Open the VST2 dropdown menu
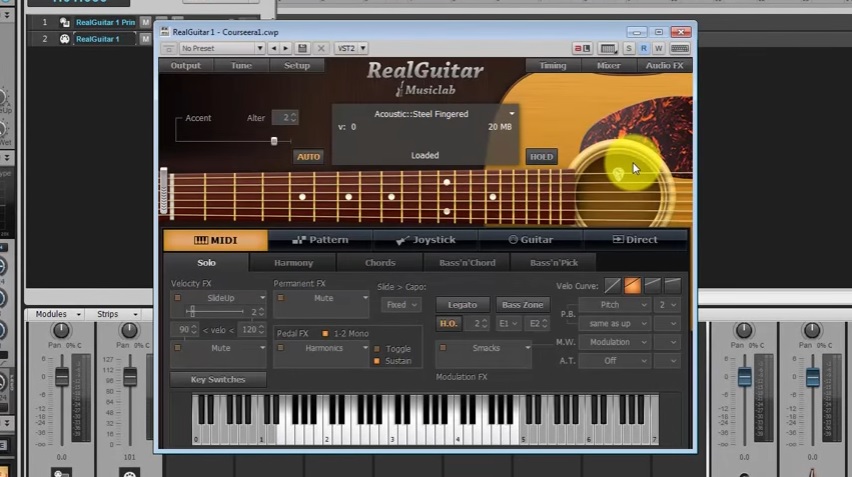Screen dimensions: 852x477 (351, 48)
